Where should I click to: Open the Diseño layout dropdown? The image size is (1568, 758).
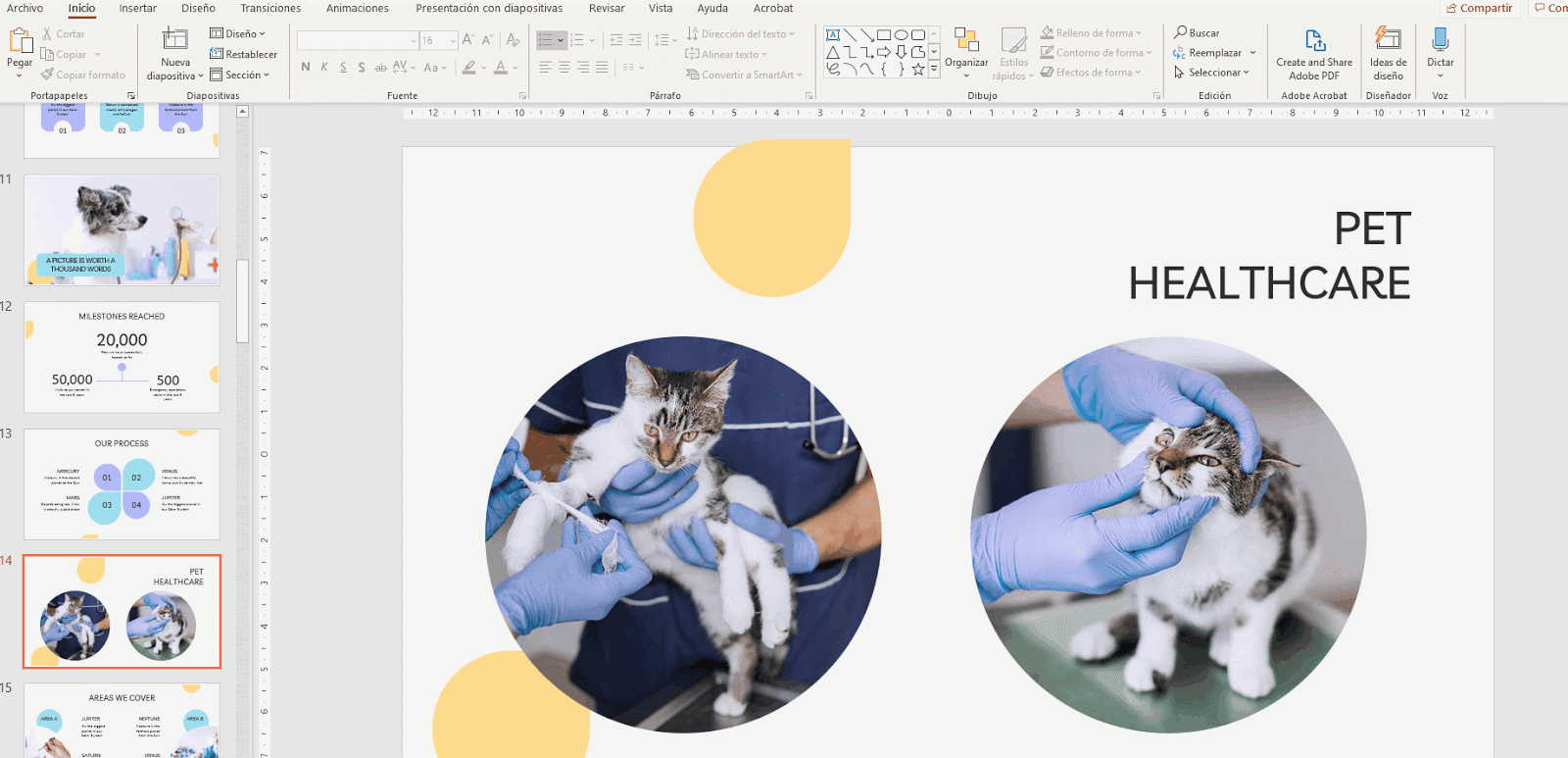tap(237, 33)
